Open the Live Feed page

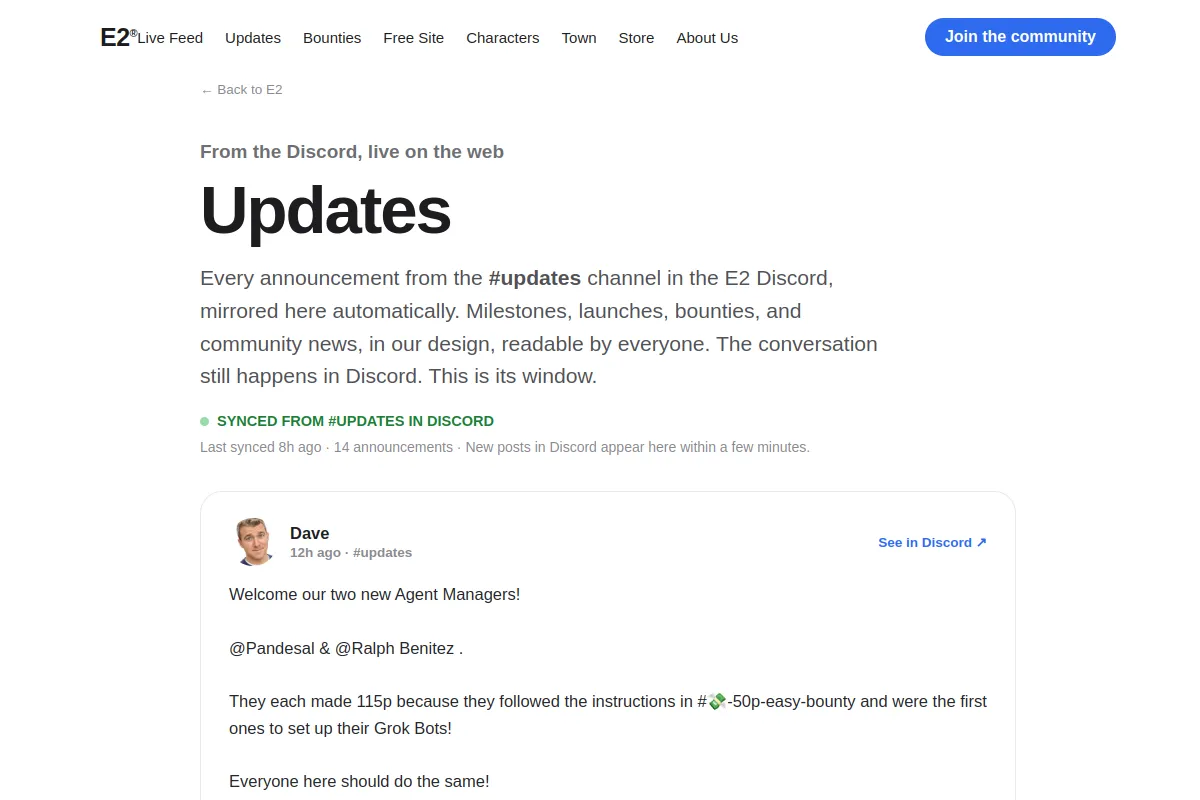point(170,38)
